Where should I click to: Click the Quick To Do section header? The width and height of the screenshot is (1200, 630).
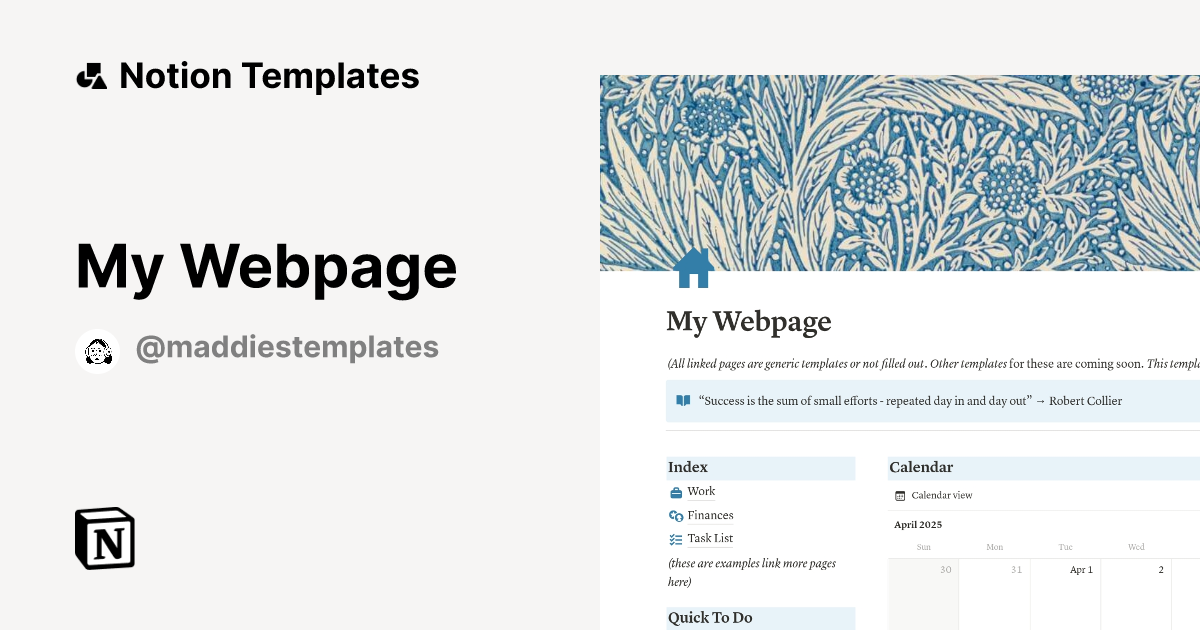[x=710, y=617]
